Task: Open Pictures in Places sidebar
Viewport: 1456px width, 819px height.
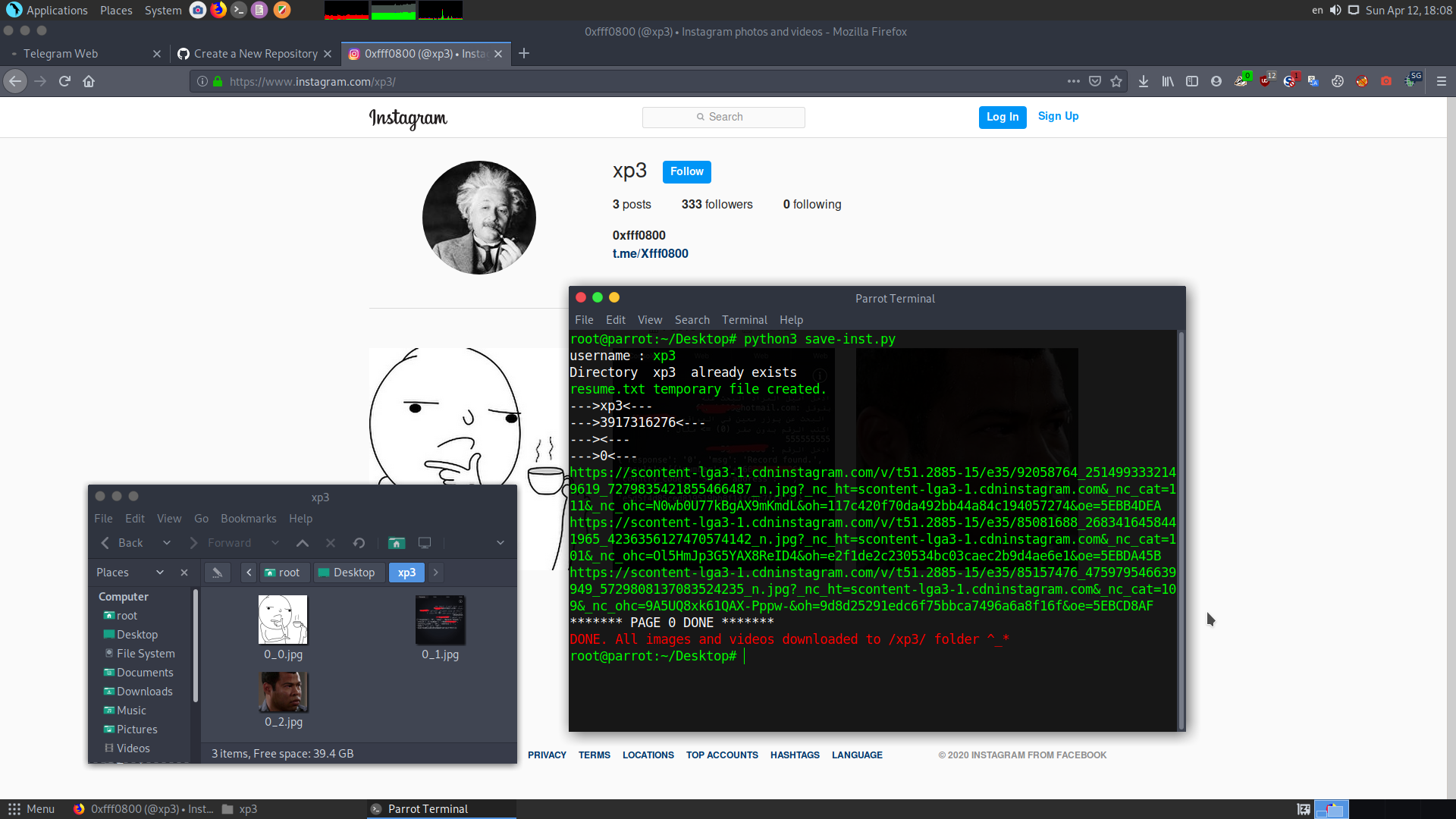Action: (130, 730)
